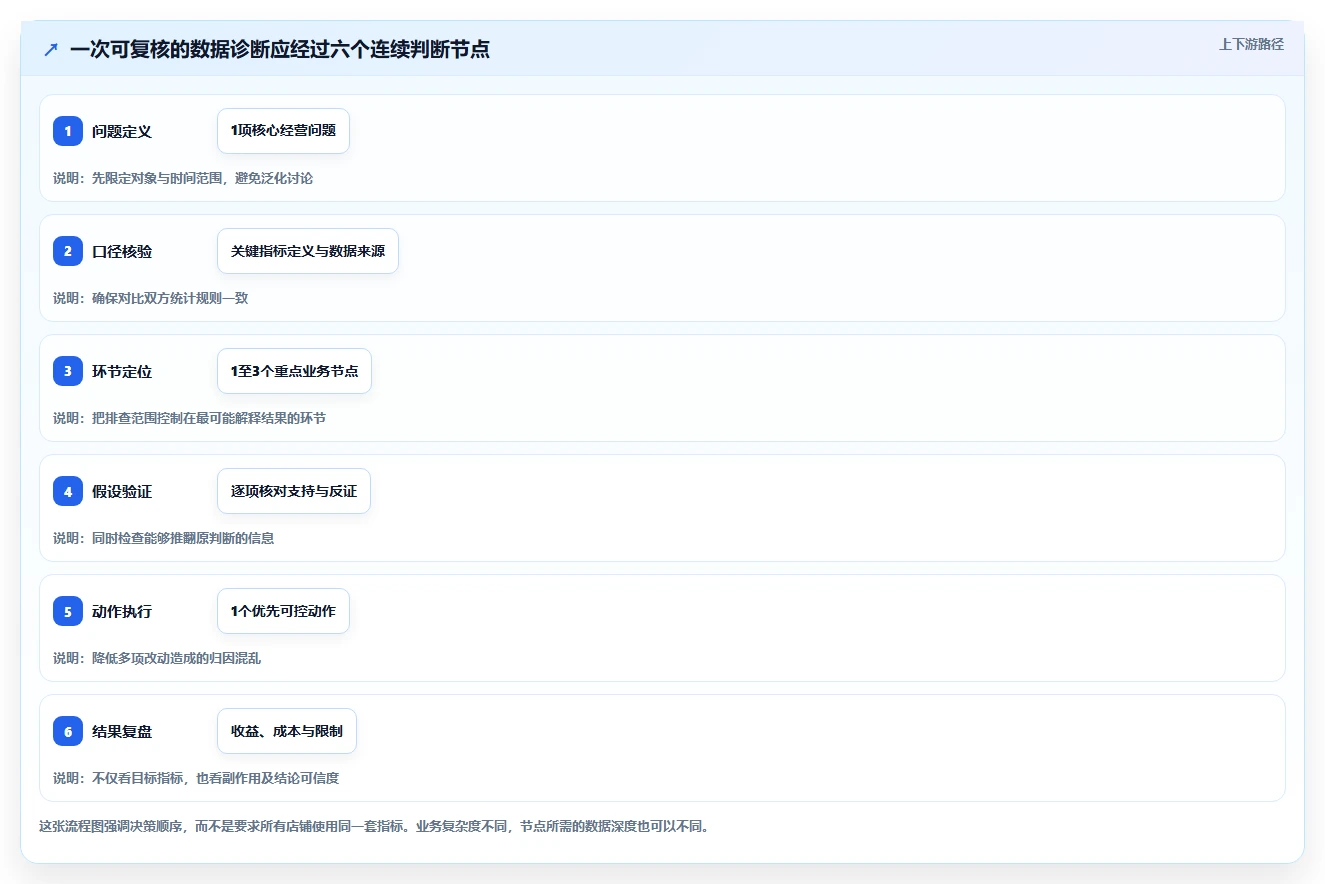Click the 上下游路径 label in the header
This screenshot has height=884, width=1325.
1251,45
